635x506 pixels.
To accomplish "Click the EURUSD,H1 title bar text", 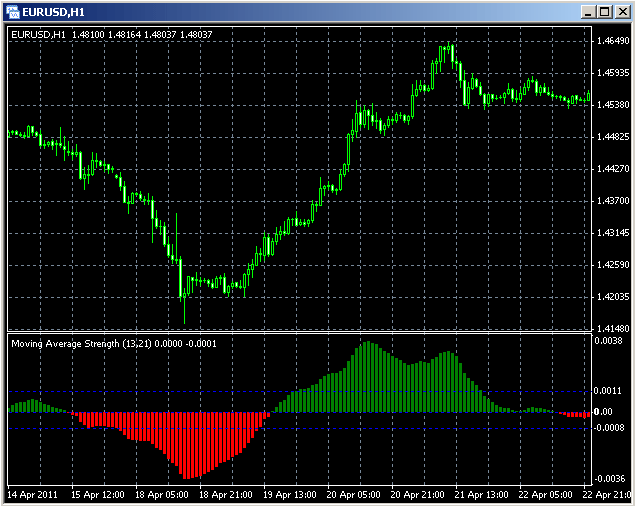I will coord(53,13).
